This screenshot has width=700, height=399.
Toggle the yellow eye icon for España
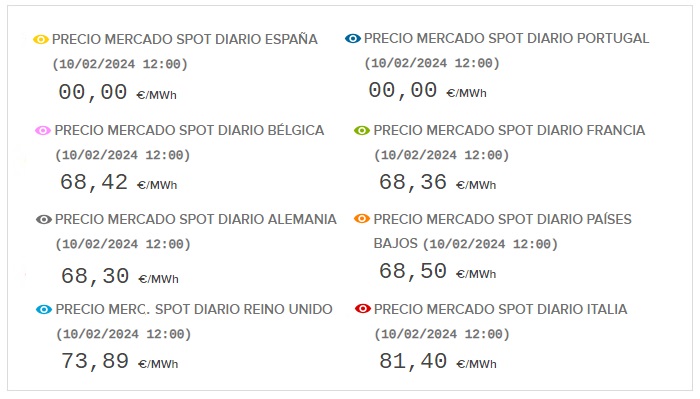[x=41, y=40]
